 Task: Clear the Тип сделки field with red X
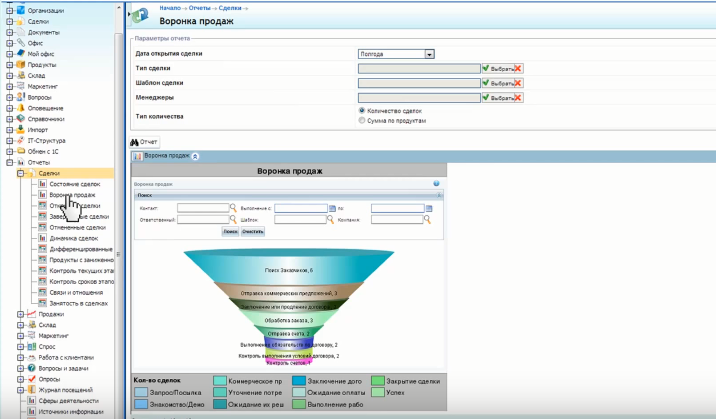518,68
